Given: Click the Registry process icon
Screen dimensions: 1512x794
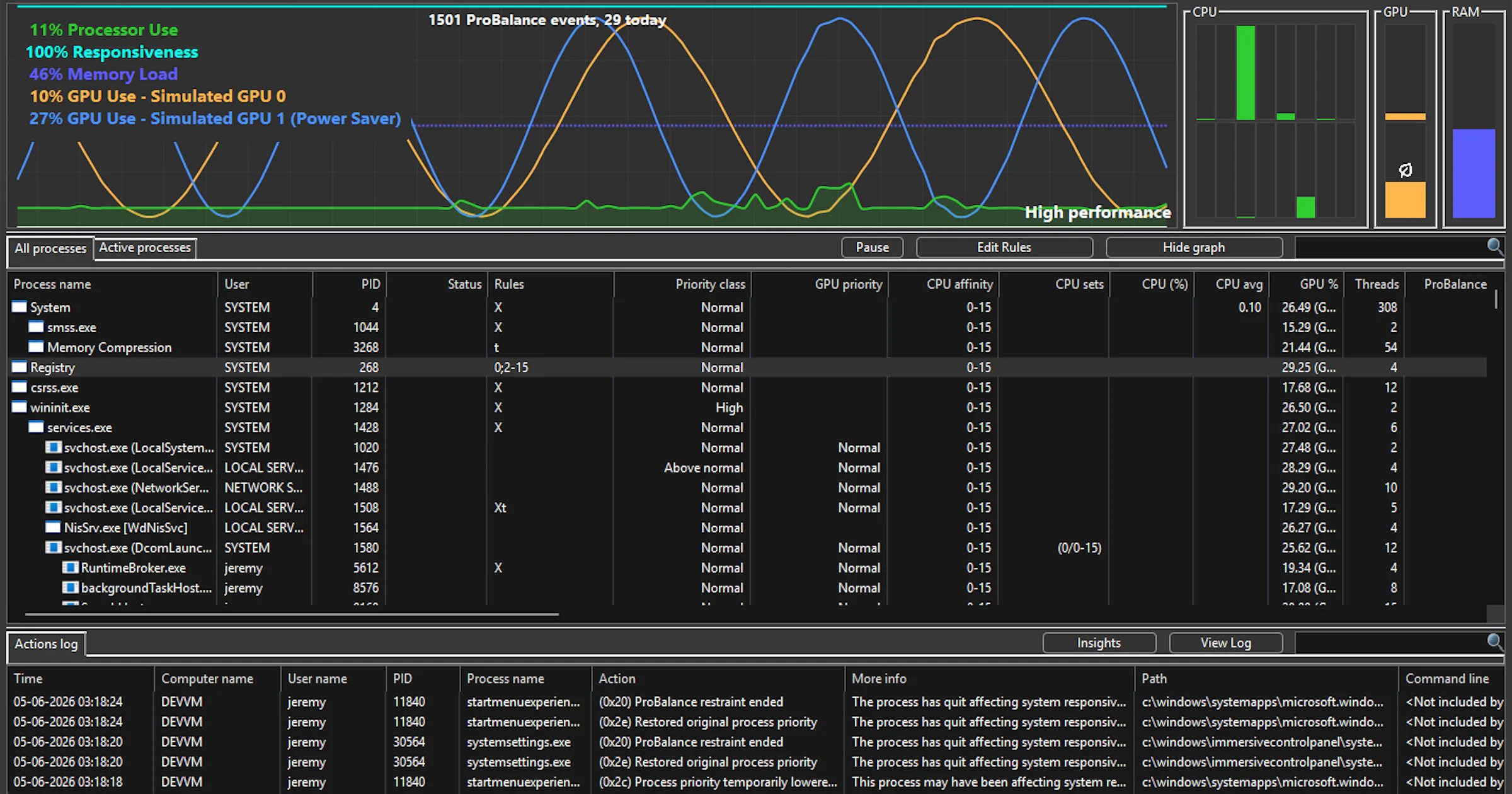Looking at the screenshot, I should coord(20,367).
